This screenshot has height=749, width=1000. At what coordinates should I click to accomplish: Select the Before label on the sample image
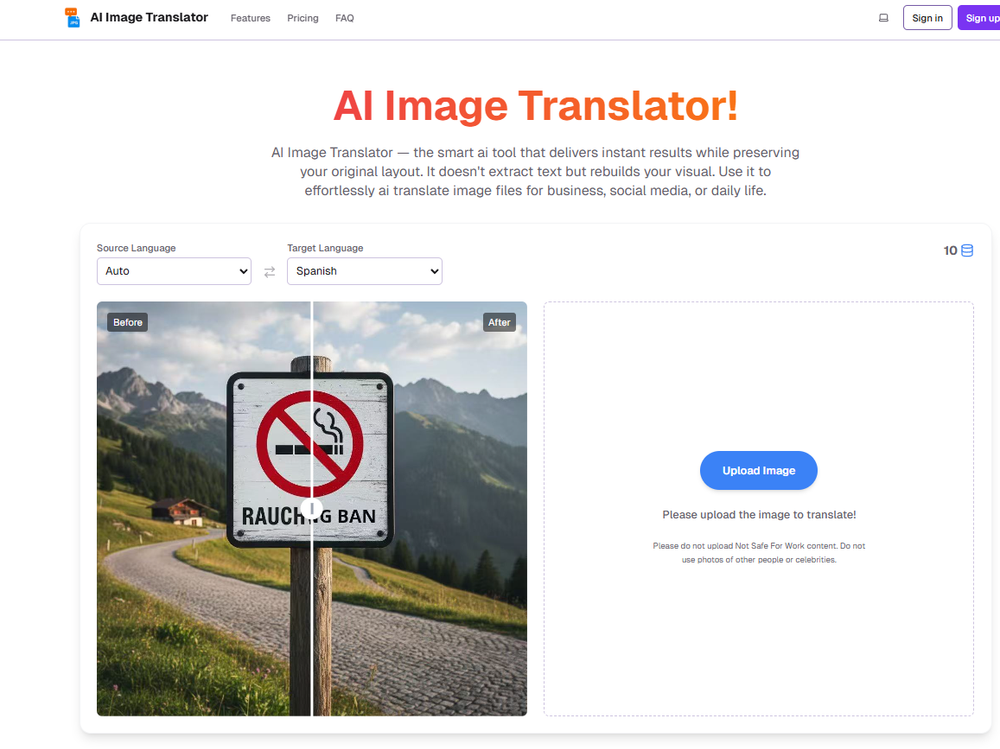[x=127, y=322]
